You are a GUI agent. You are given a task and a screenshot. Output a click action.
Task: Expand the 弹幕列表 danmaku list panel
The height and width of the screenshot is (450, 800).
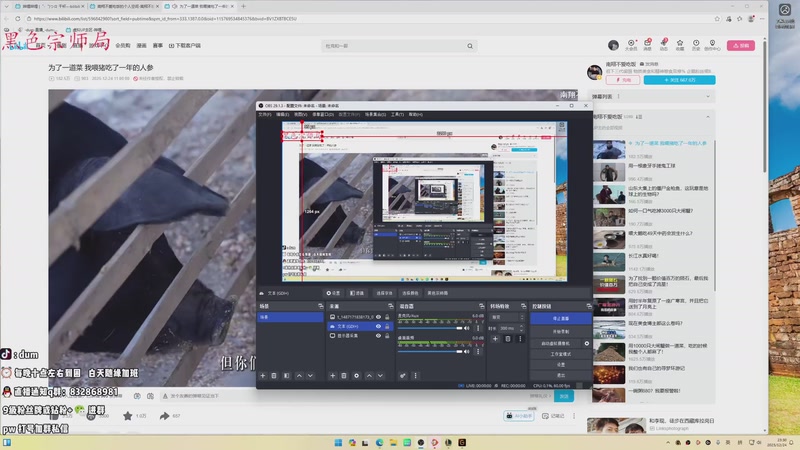706,96
